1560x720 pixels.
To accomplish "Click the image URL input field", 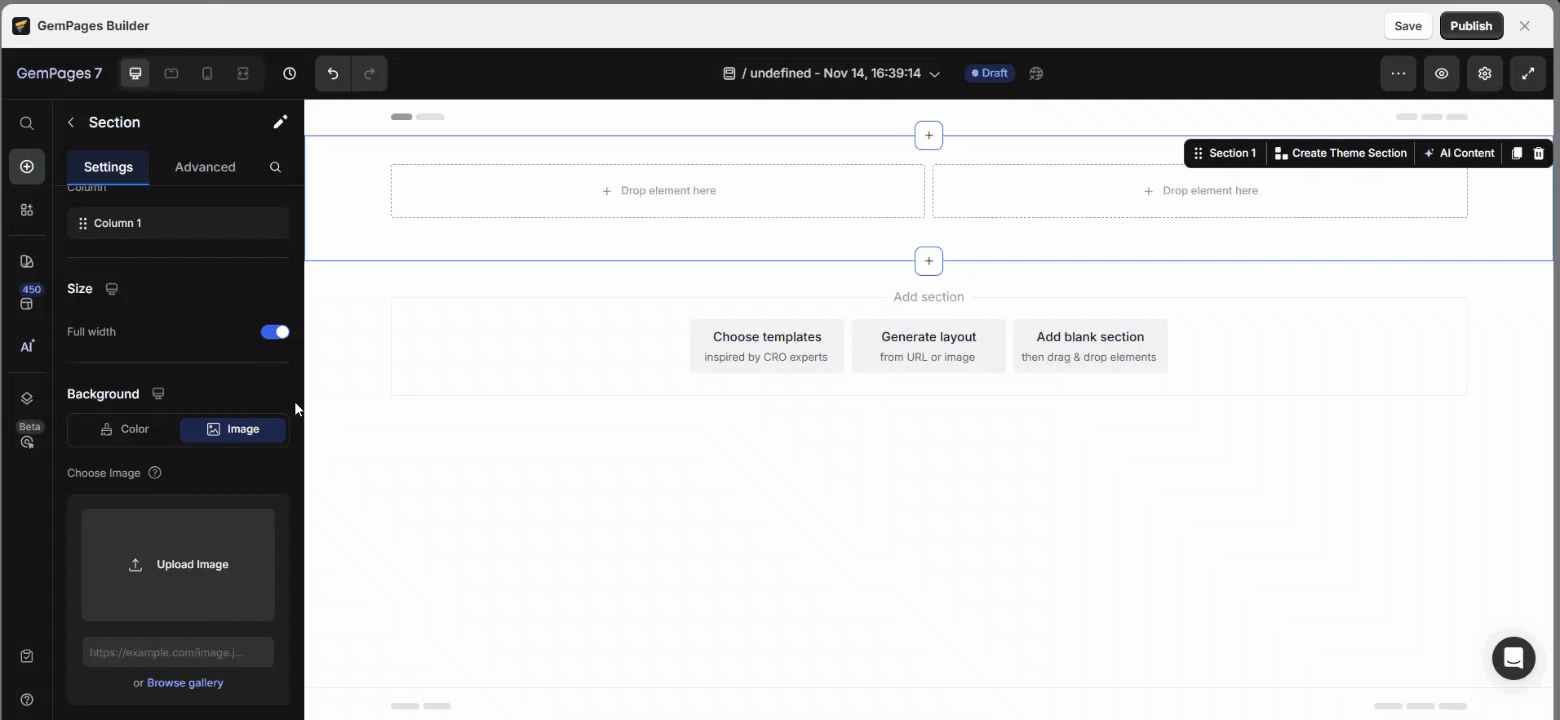I will (178, 652).
